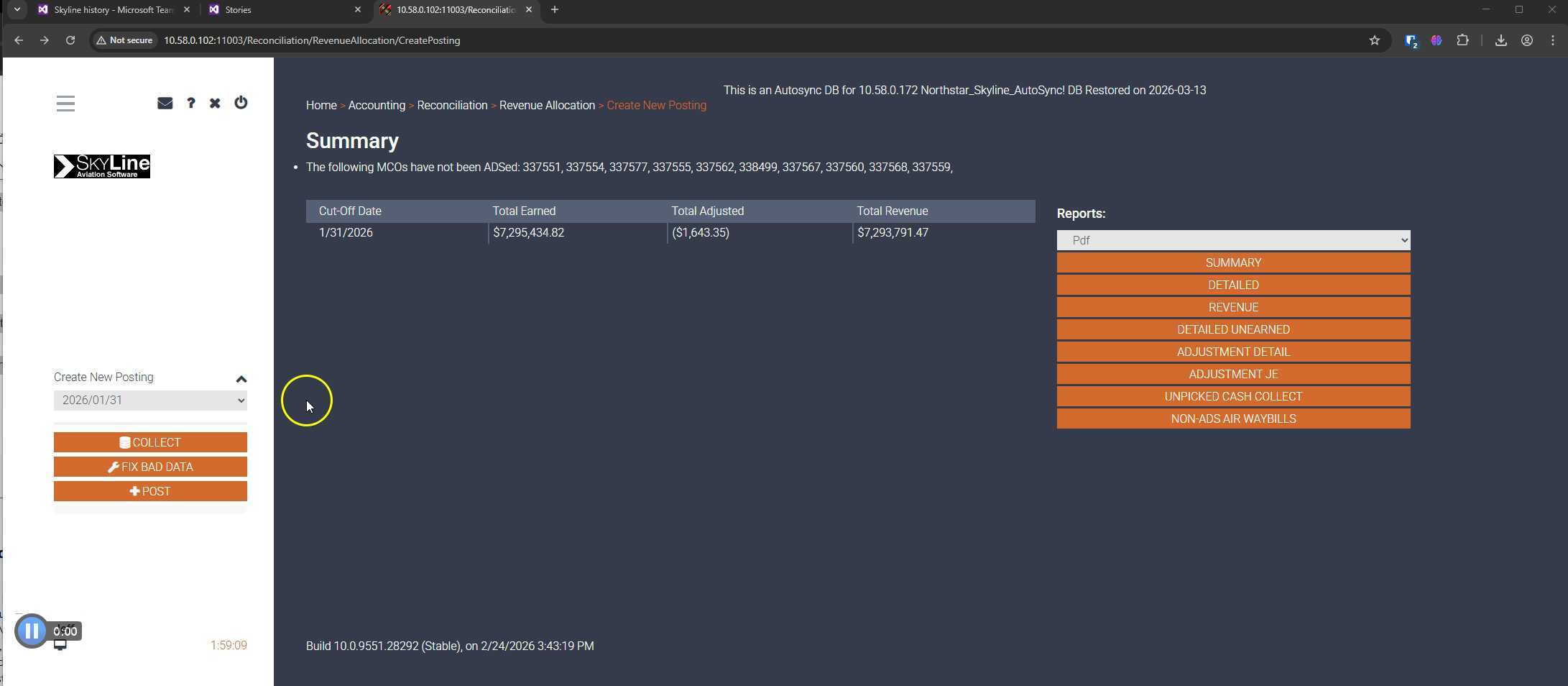This screenshot has width=1568, height=686.
Task: Reload the current page
Action: pos(70,40)
